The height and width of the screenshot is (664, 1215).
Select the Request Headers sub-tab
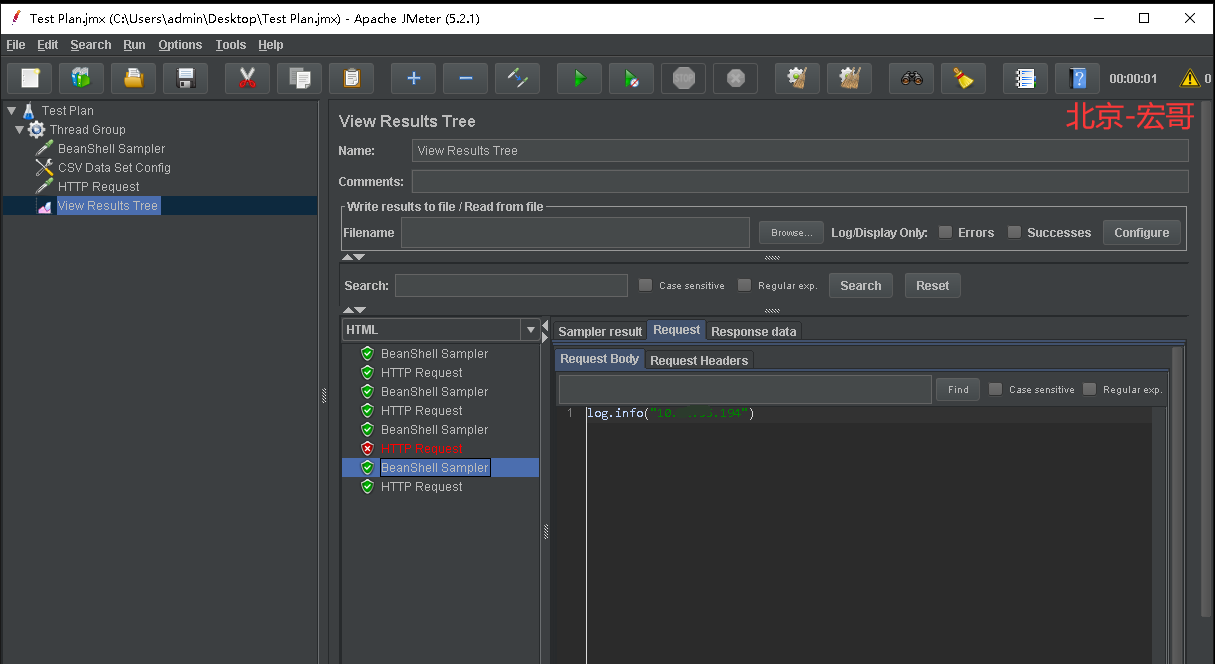pos(699,360)
